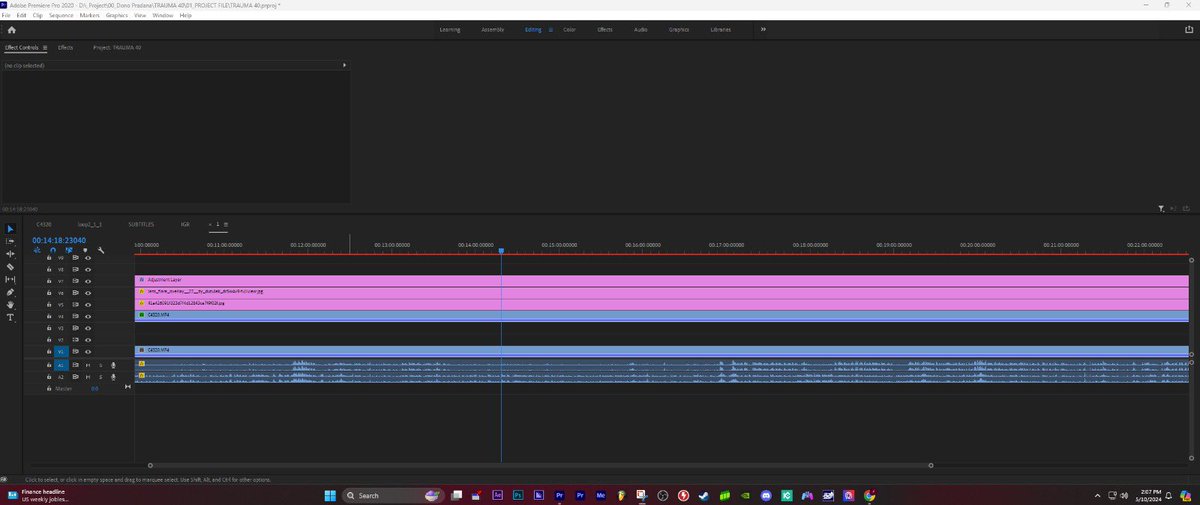Toggle Linked Selection in timeline

pyautogui.click(x=69, y=251)
